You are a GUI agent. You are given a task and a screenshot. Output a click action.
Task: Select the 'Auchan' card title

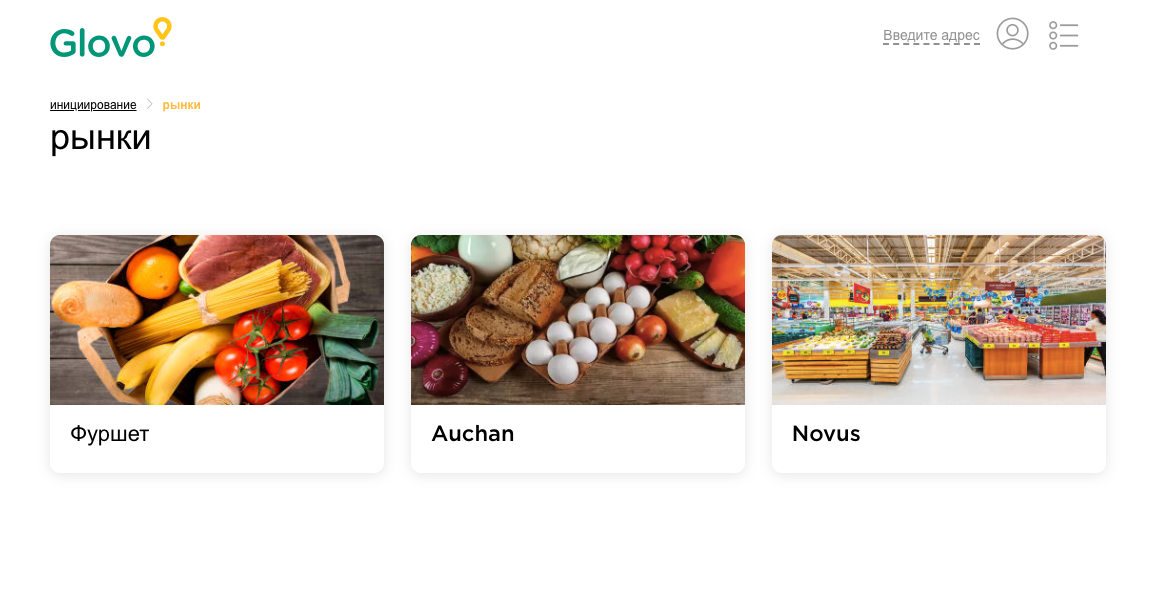[x=473, y=434]
